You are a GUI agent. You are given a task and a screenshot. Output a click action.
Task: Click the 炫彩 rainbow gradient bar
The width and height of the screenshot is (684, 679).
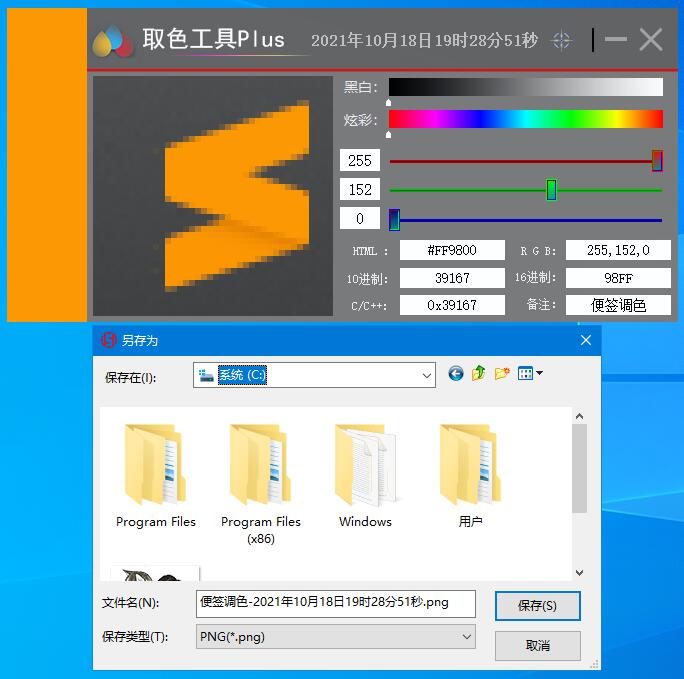[526, 119]
